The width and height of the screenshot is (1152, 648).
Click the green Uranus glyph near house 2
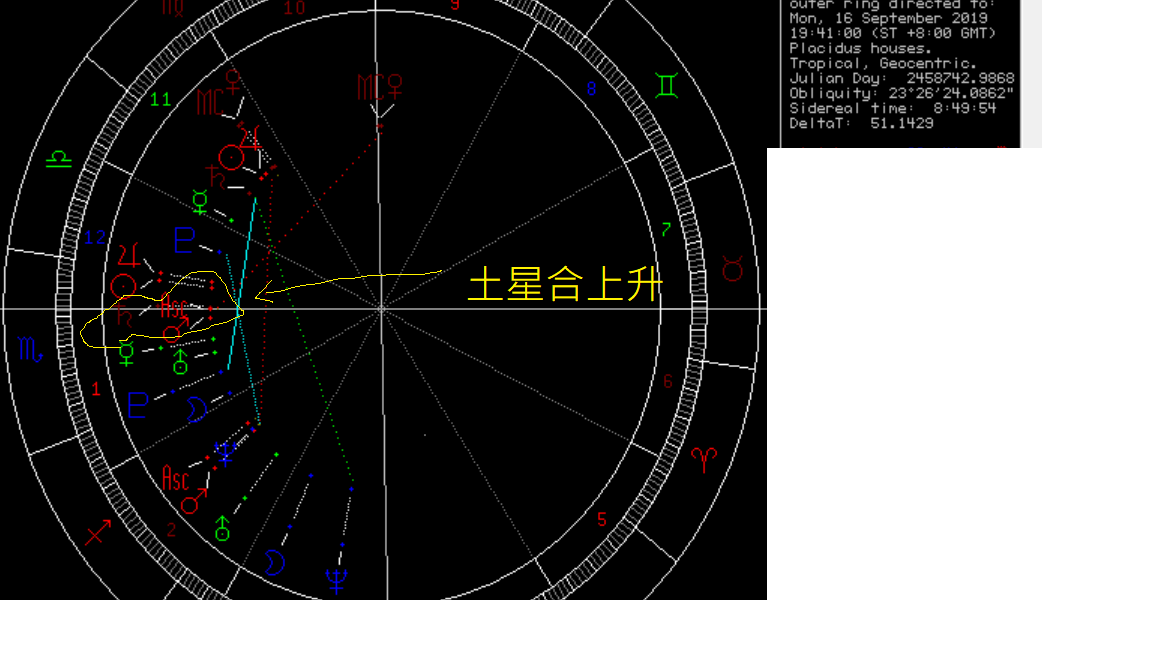pyautogui.click(x=222, y=528)
